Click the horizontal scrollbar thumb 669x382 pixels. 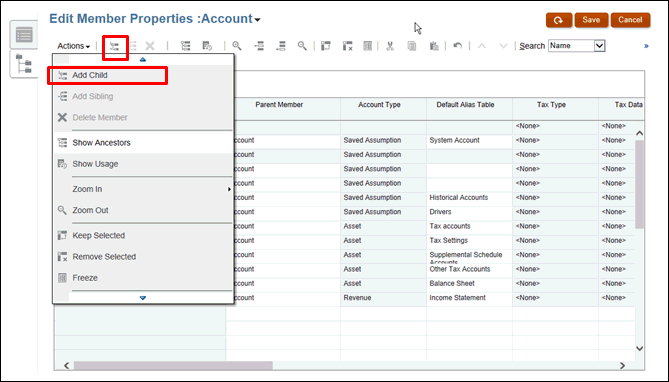(173, 366)
